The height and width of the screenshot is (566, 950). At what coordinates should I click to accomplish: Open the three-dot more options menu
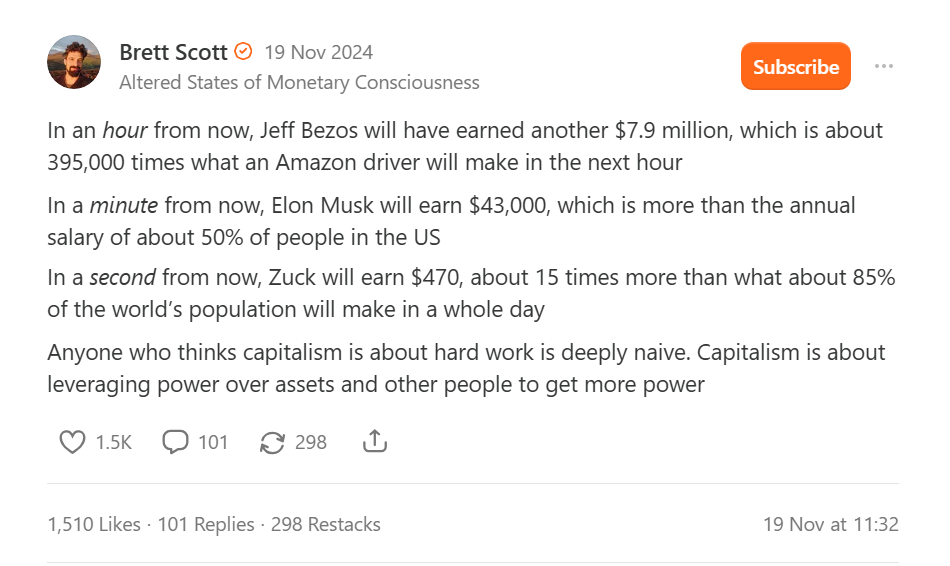coord(883,66)
